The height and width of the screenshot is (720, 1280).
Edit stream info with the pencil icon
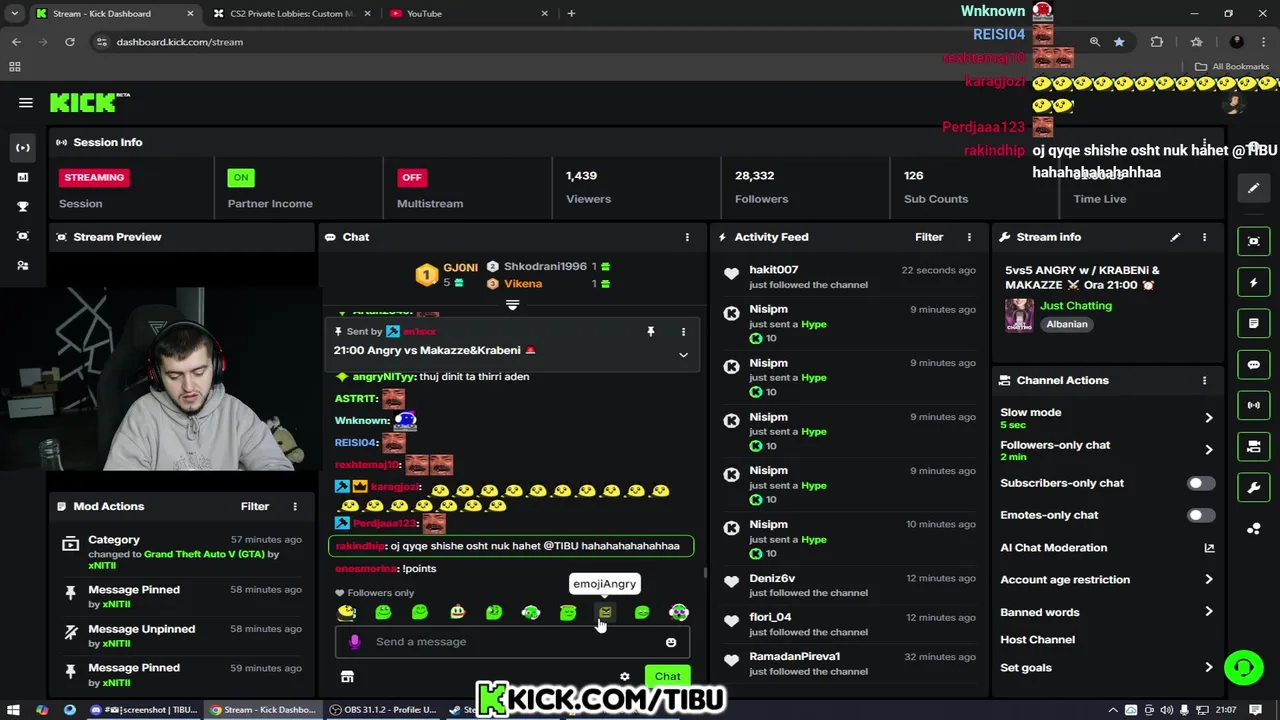(x=1175, y=237)
